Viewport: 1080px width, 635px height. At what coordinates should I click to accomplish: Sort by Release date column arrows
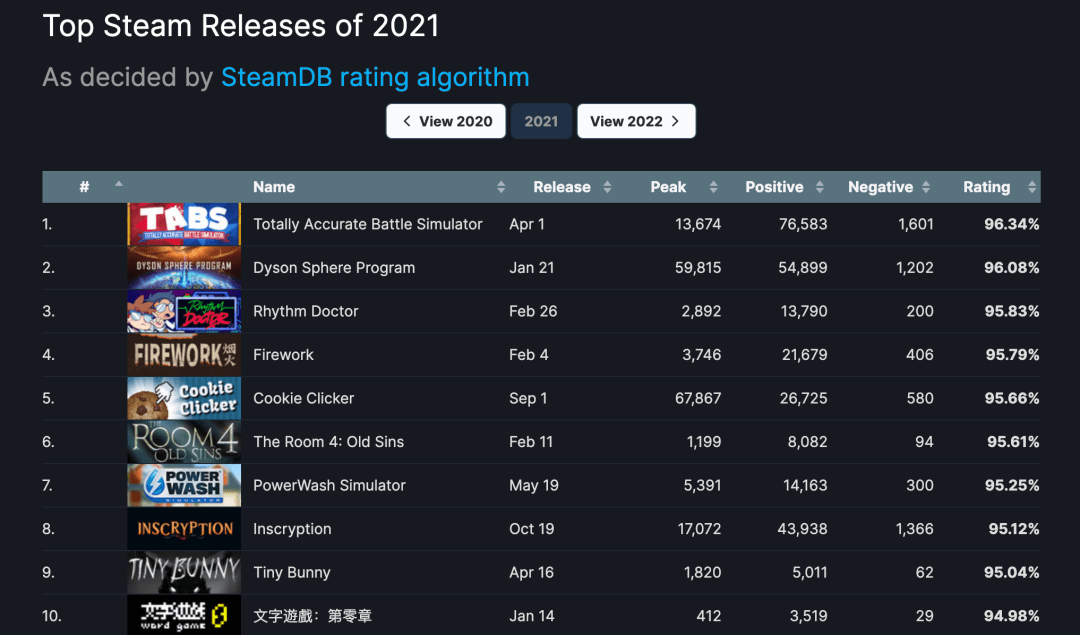(x=607, y=187)
